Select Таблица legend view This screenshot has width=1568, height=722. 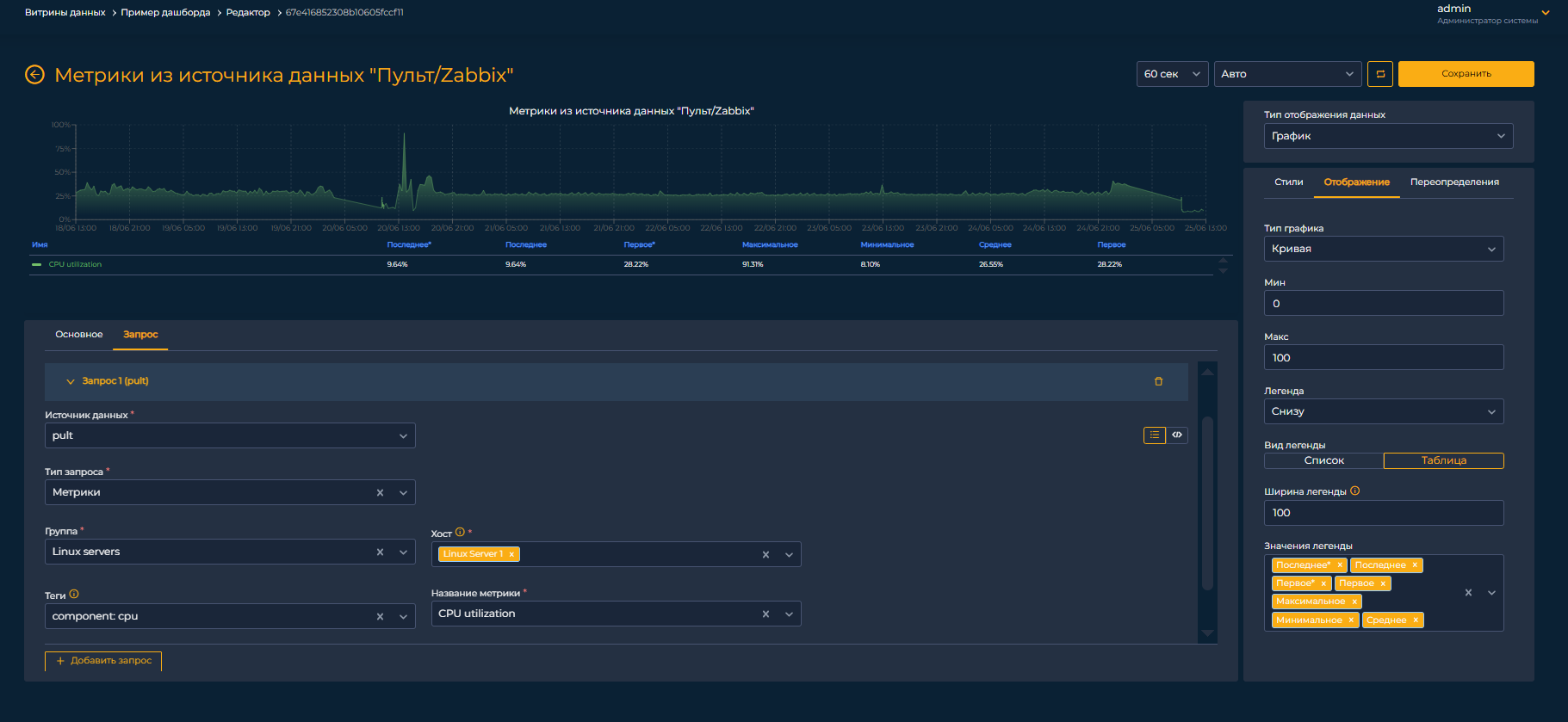click(1443, 461)
